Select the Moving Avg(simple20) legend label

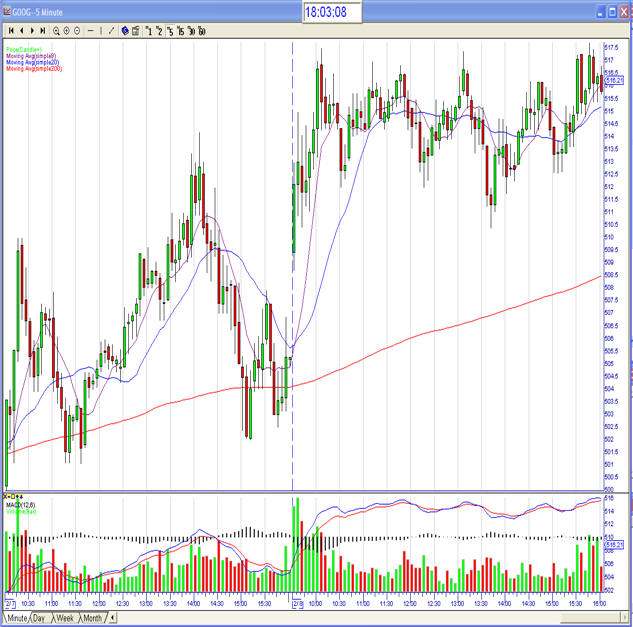tap(32, 63)
